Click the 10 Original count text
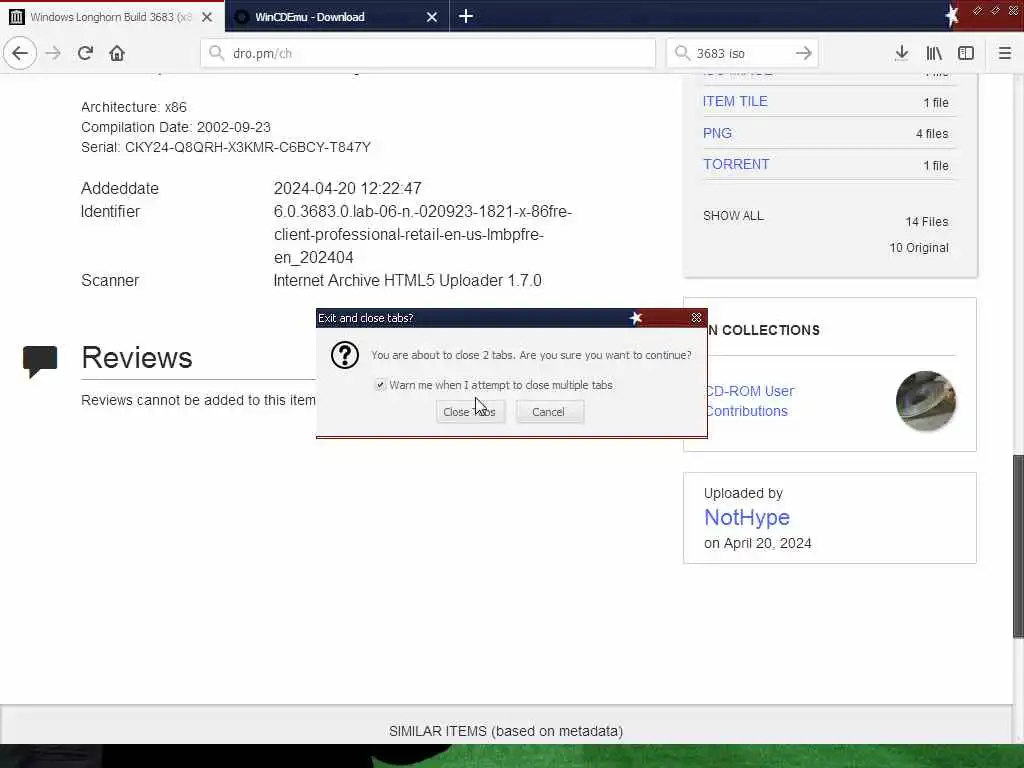This screenshot has height=768, width=1024. click(x=919, y=248)
